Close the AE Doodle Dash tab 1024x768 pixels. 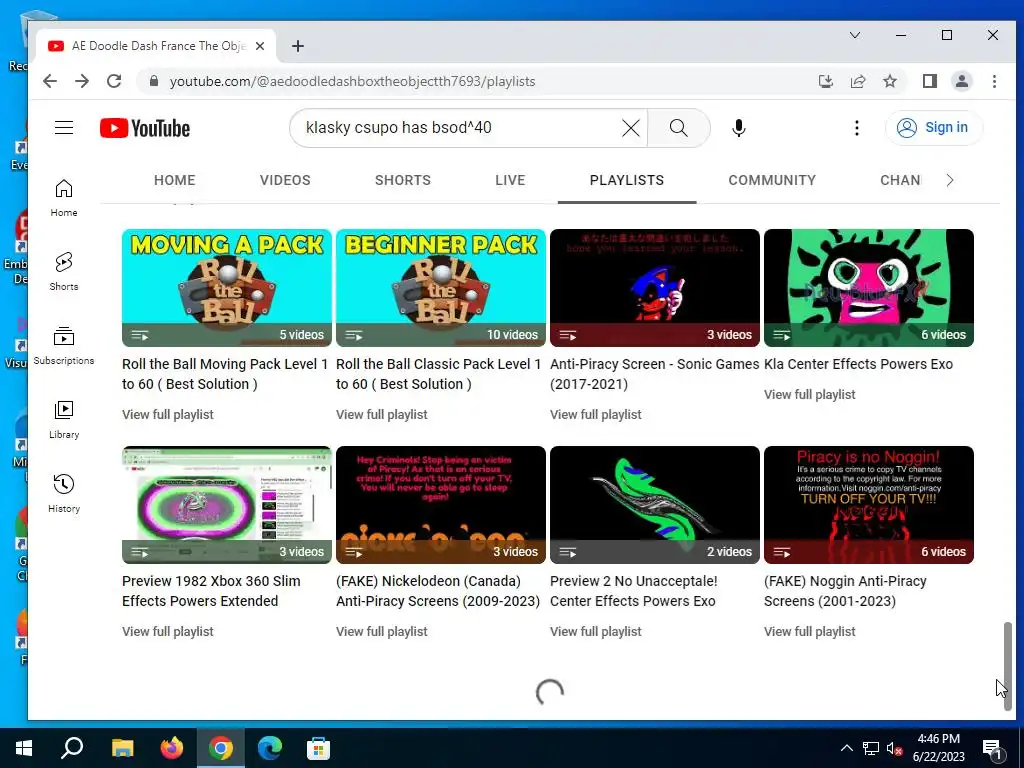[x=260, y=46]
